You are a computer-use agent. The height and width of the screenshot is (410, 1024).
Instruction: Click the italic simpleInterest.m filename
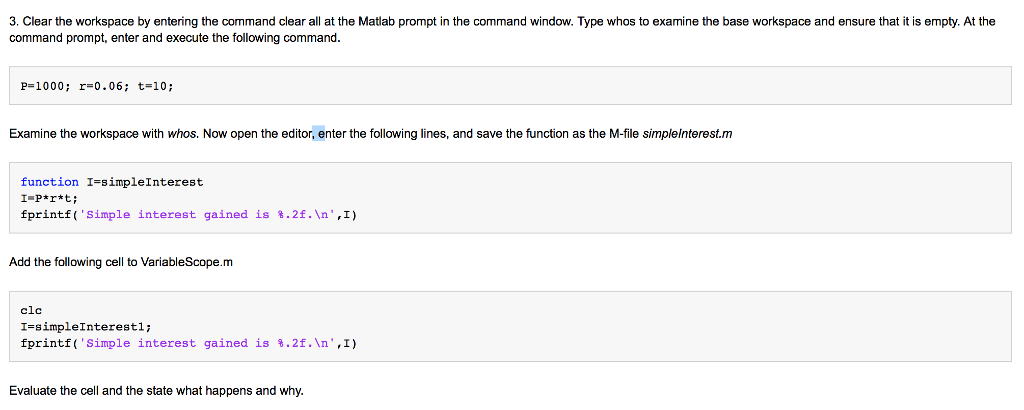coord(688,134)
